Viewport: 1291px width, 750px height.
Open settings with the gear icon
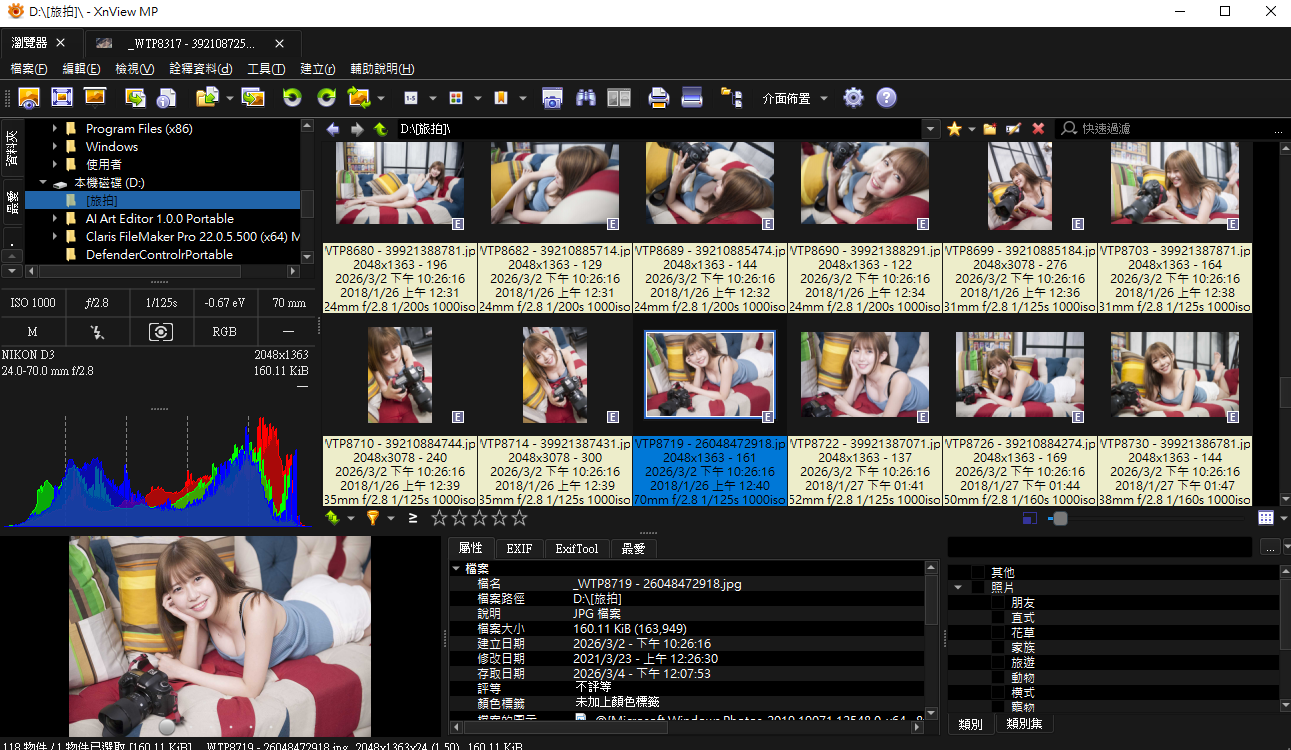coord(853,98)
